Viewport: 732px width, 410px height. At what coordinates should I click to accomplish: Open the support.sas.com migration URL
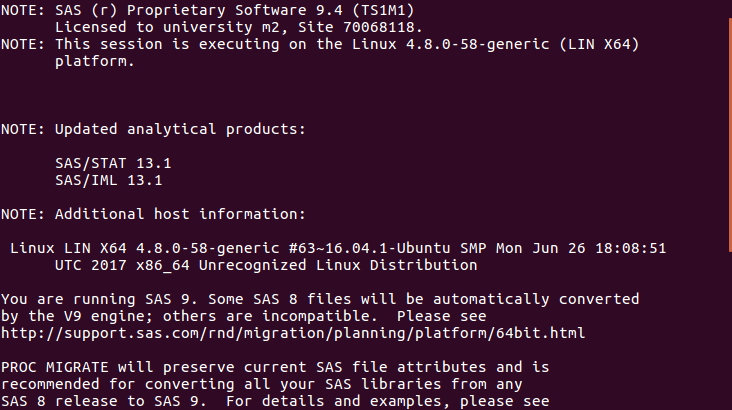293,333
